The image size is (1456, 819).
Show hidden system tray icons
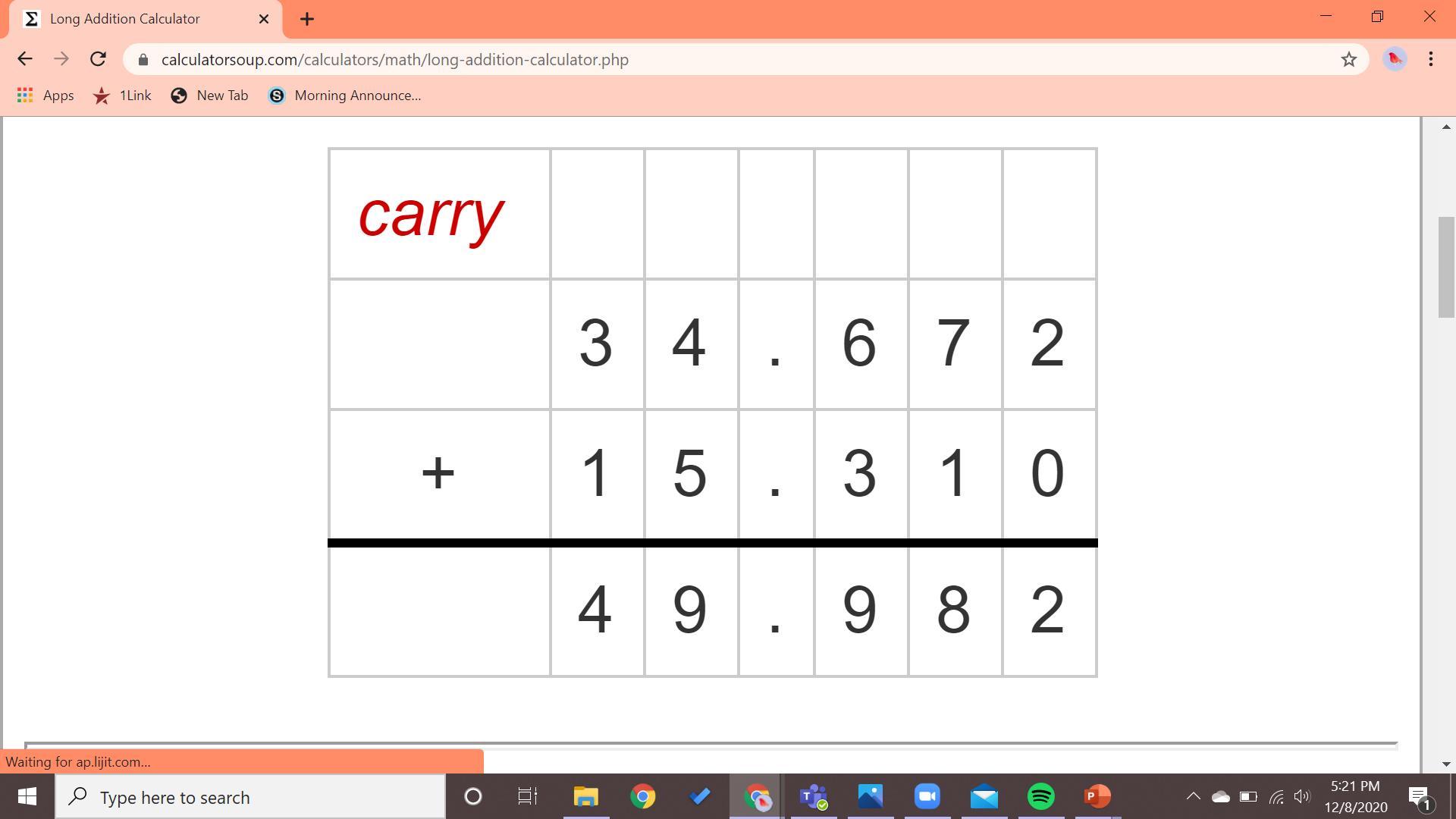click(1193, 796)
